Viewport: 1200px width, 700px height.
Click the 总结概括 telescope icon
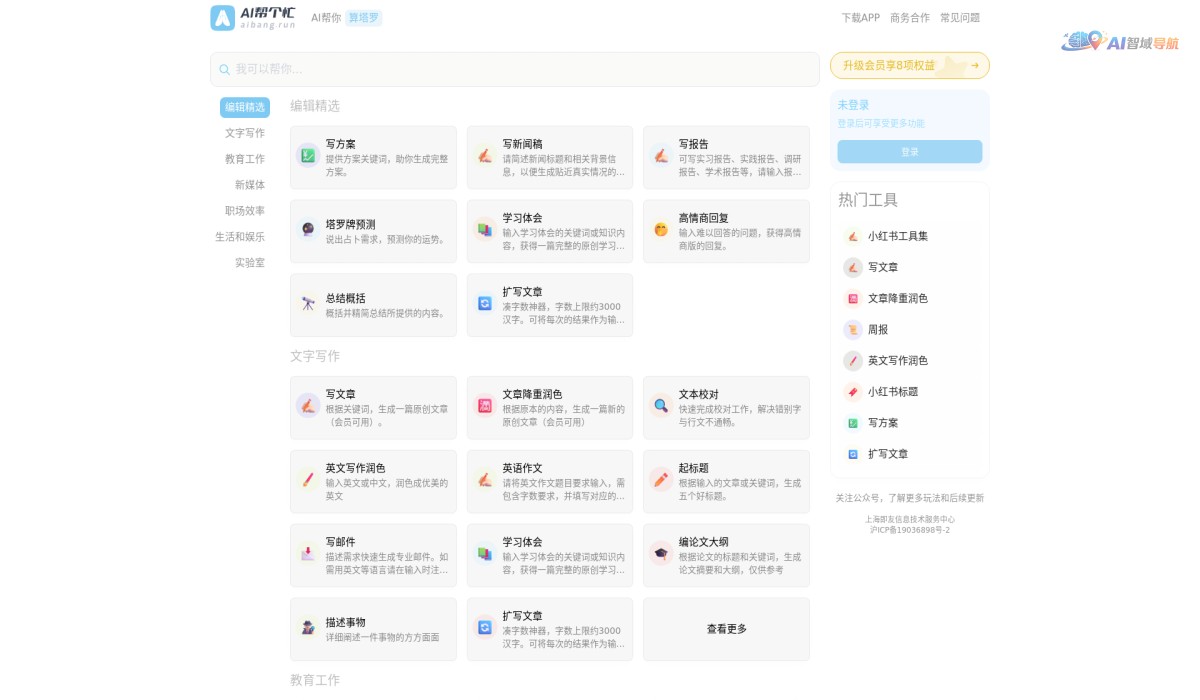coord(307,304)
